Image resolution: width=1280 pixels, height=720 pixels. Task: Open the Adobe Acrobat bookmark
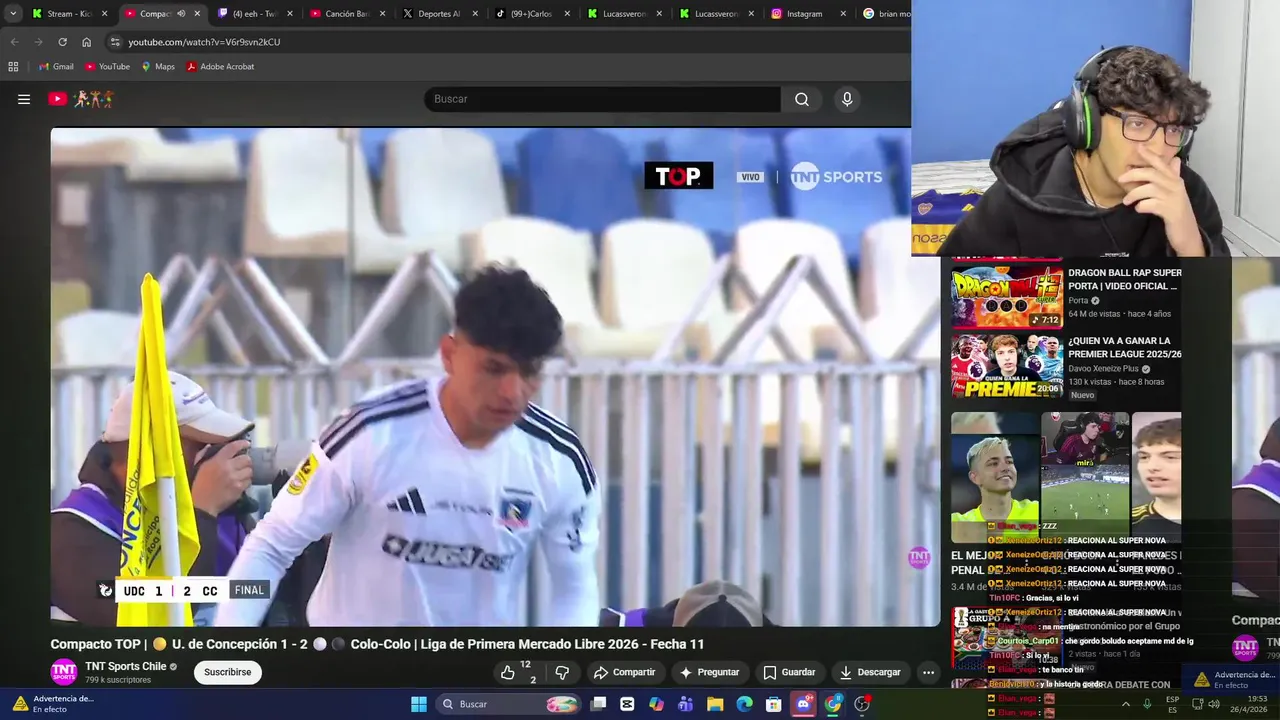tap(220, 67)
